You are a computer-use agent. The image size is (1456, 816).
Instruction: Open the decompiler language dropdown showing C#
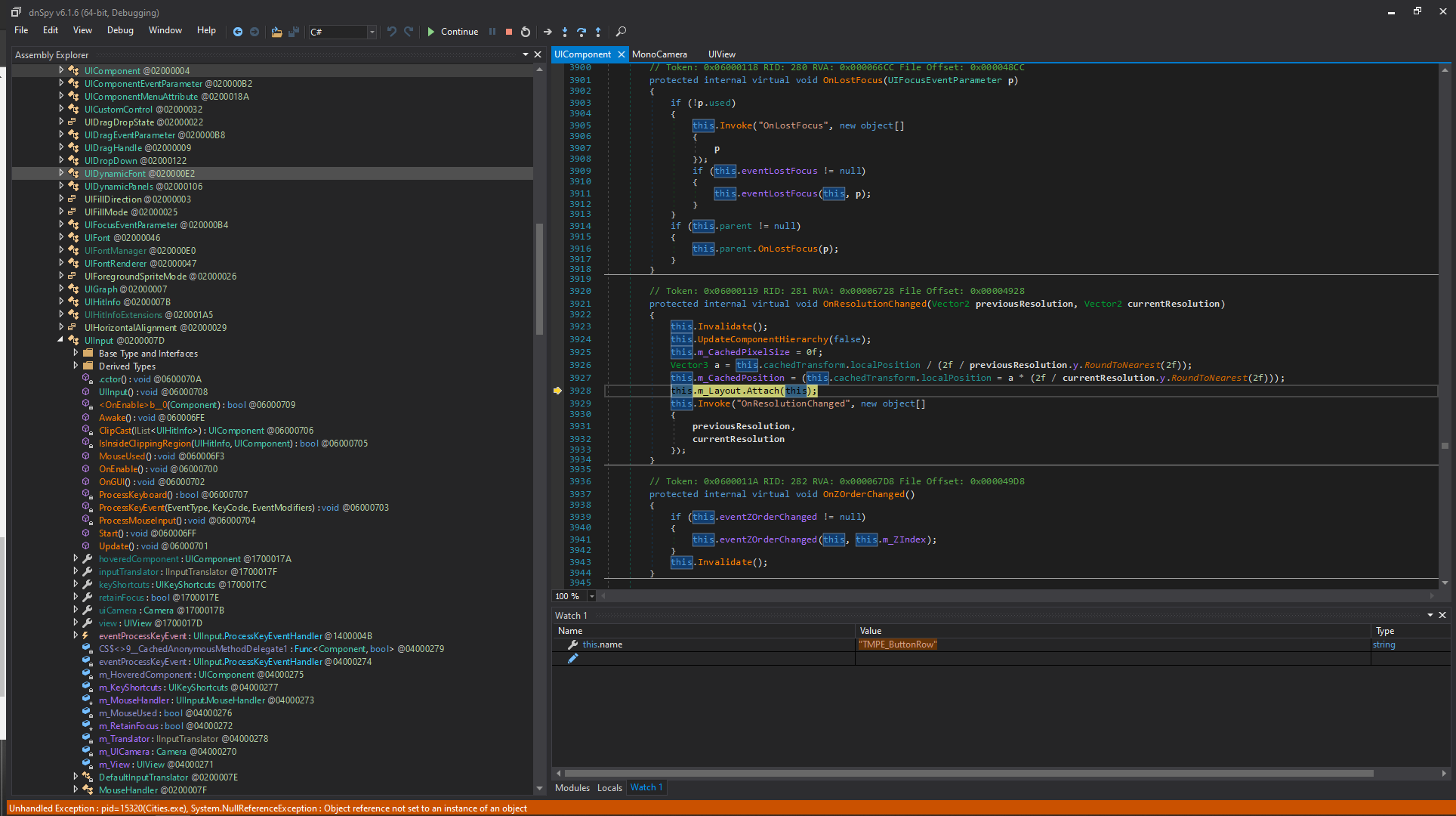(x=371, y=32)
